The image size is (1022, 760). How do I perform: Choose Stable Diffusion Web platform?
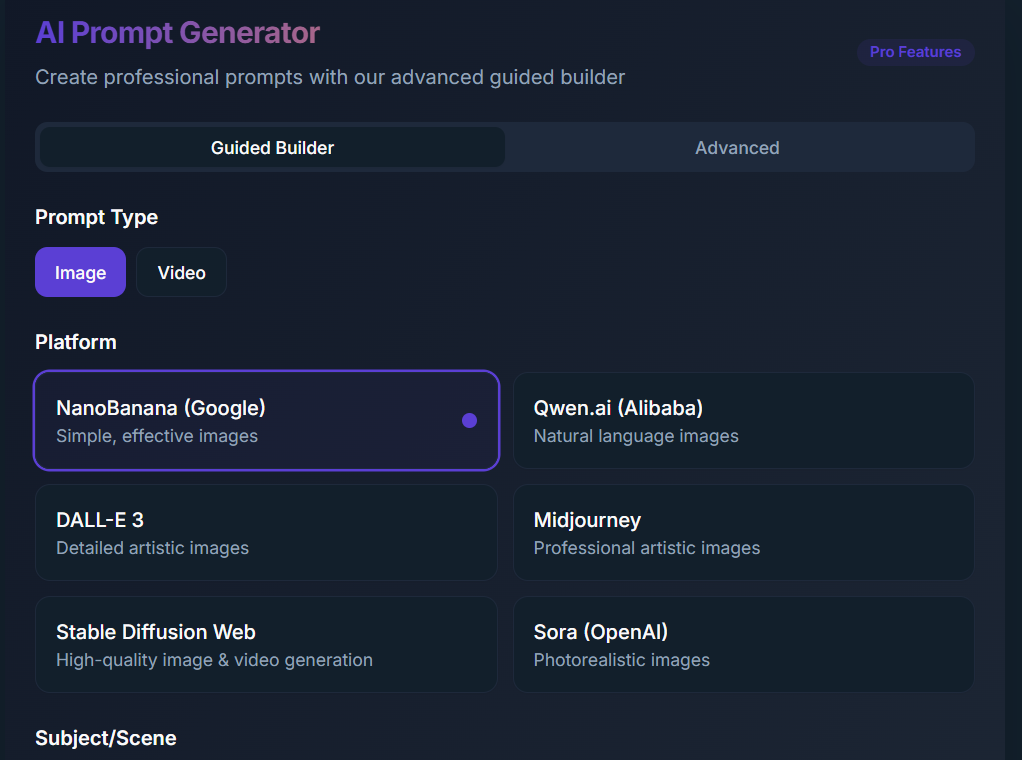click(266, 644)
